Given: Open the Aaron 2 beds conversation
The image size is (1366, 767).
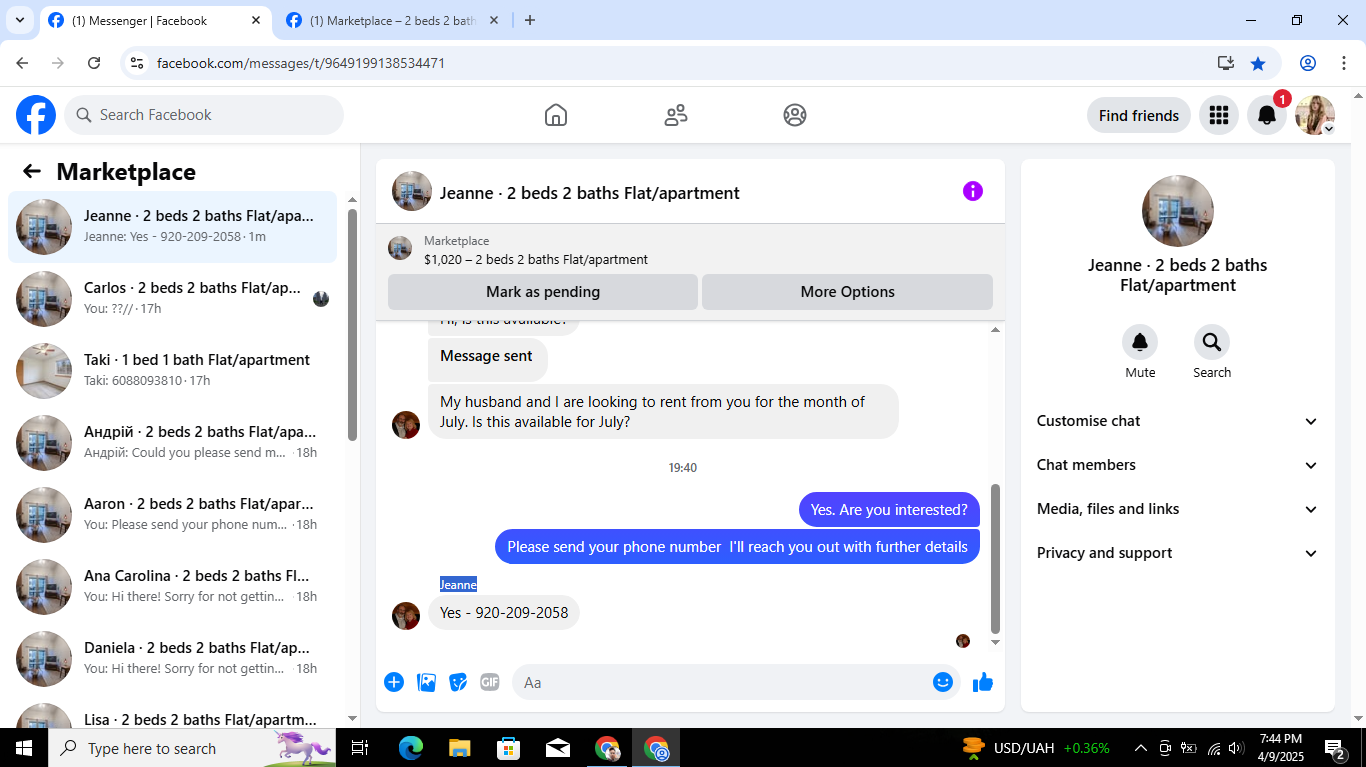Looking at the screenshot, I should pos(173,515).
